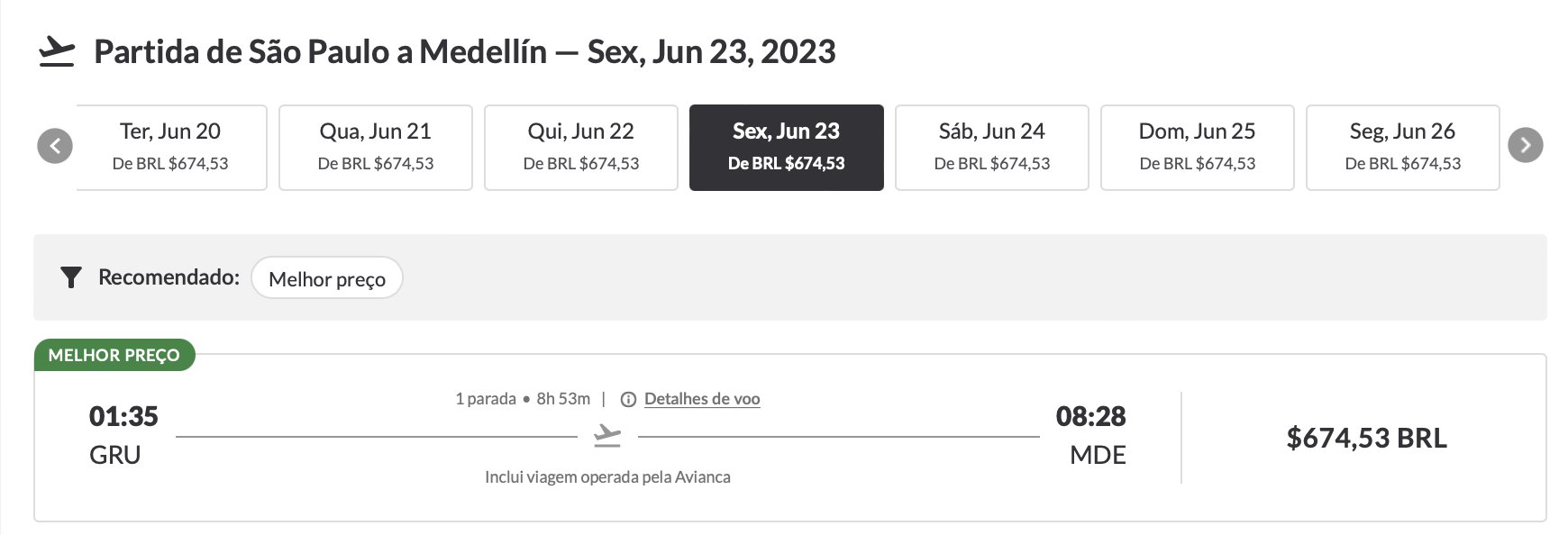
Task: Click the next dates right arrow
Action: pyautogui.click(x=1526, y=145)
